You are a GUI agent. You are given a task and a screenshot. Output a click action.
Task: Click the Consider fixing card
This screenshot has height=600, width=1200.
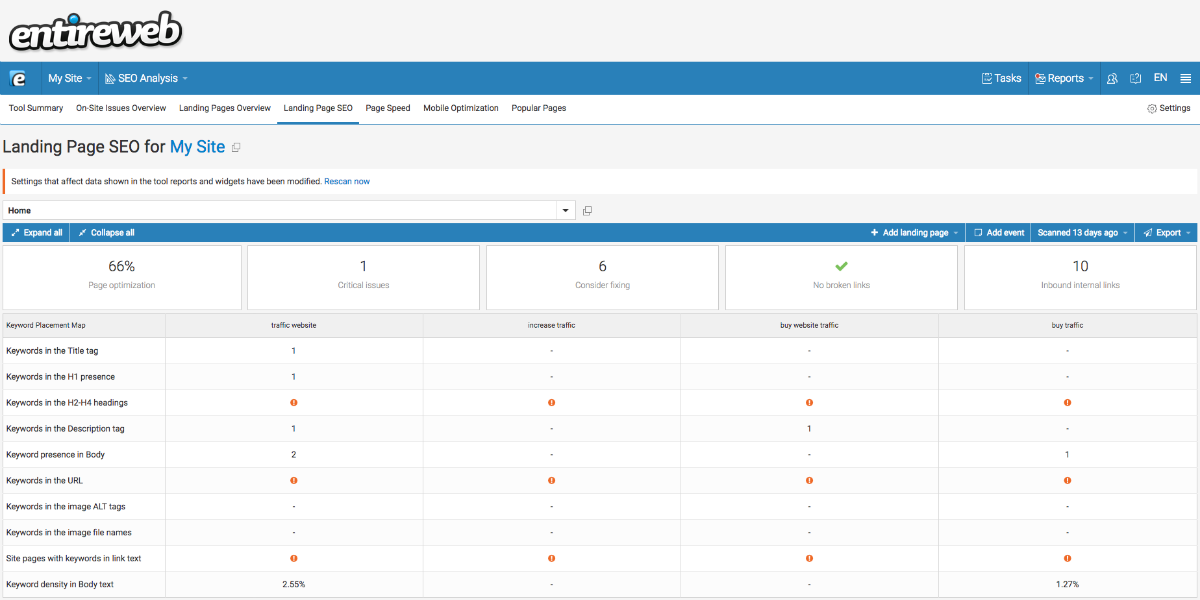602,277
